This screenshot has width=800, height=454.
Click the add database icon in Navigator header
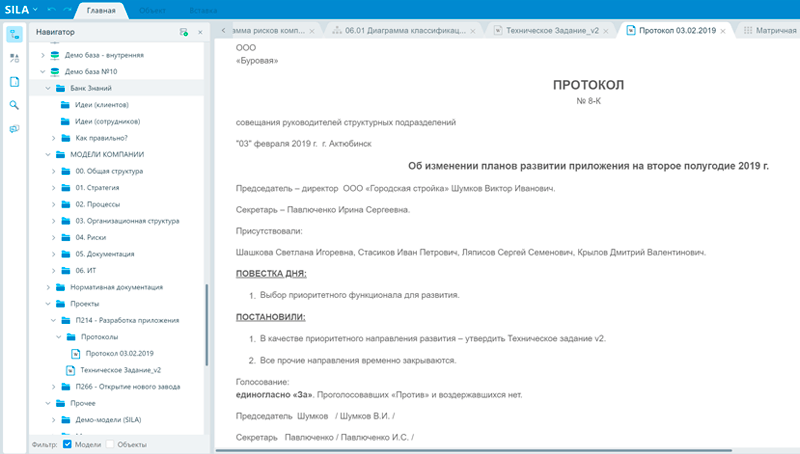184,33
